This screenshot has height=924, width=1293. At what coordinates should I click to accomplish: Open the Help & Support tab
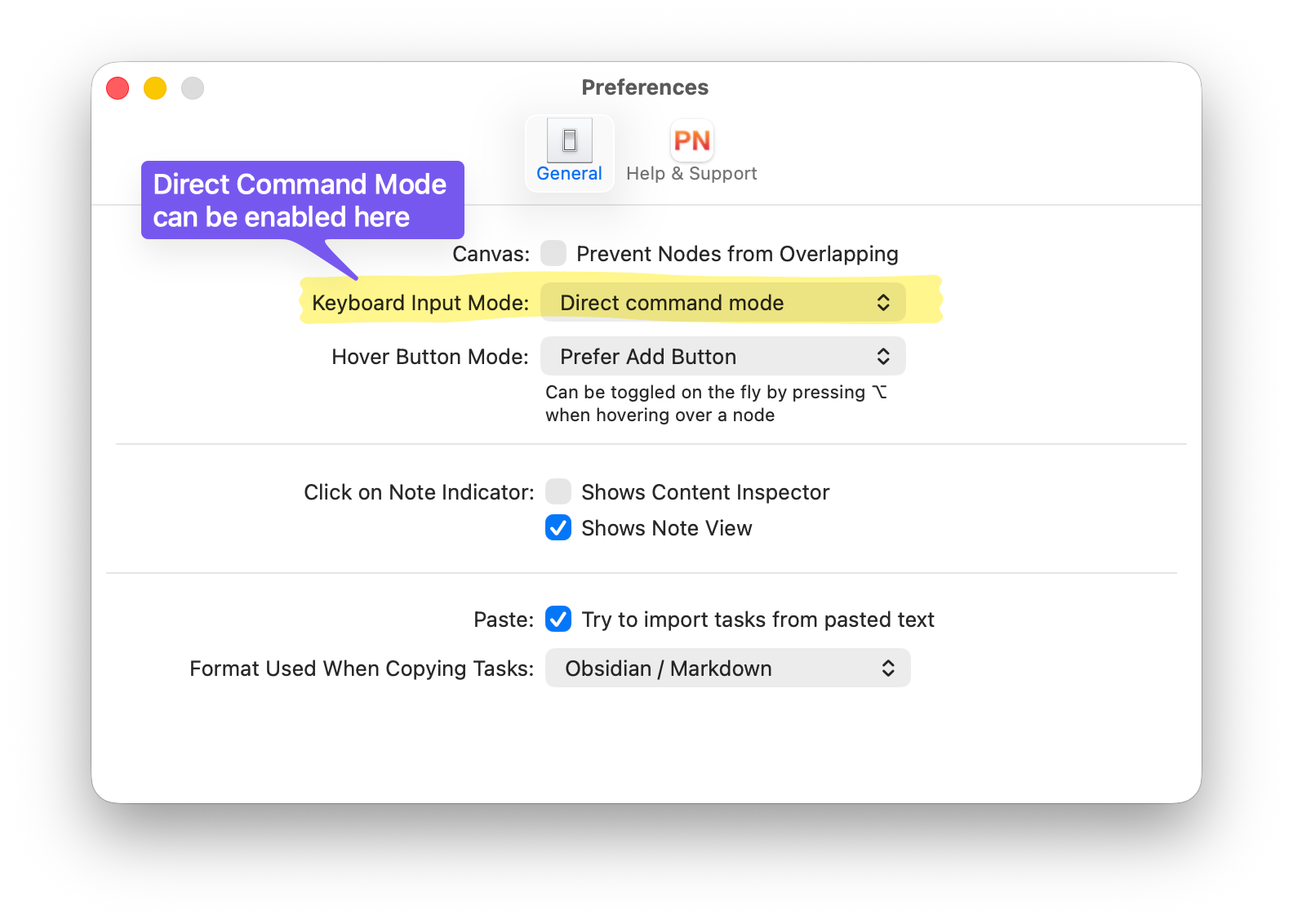coord(691,173)
